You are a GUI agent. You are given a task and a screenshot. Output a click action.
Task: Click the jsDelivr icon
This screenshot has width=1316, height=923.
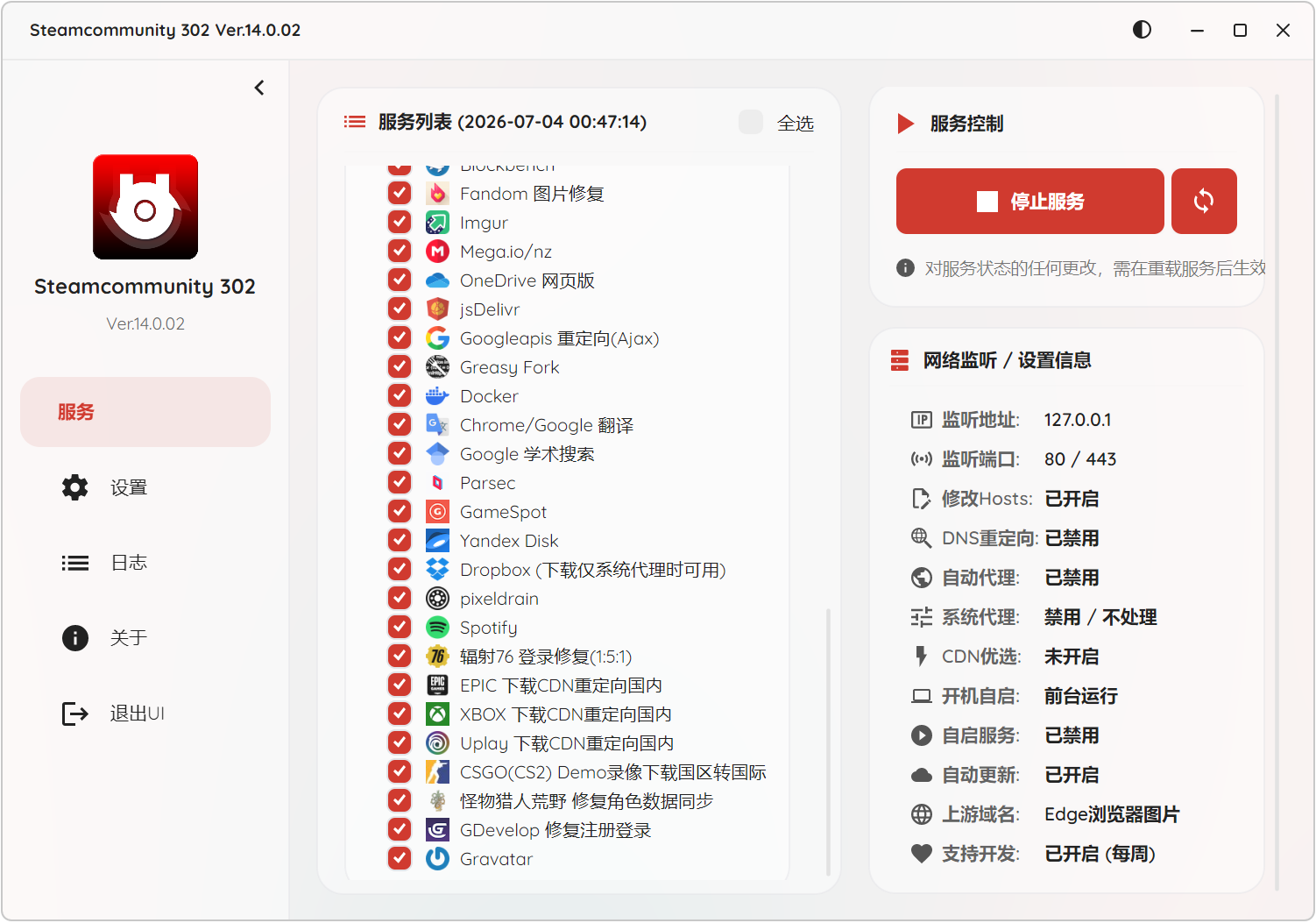tap(437, 309)
